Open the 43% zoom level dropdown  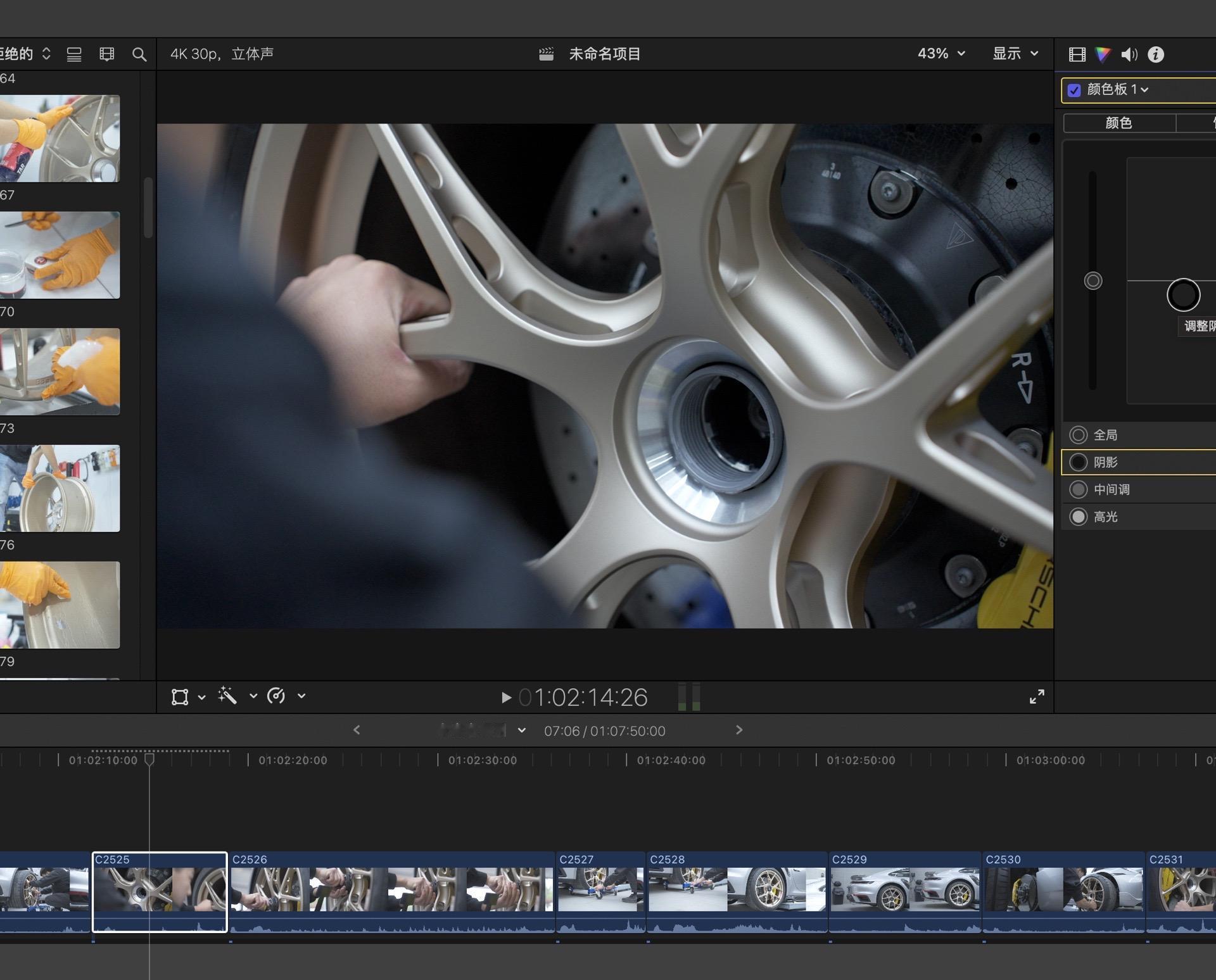pyautogui.click(x=941, y=54)
